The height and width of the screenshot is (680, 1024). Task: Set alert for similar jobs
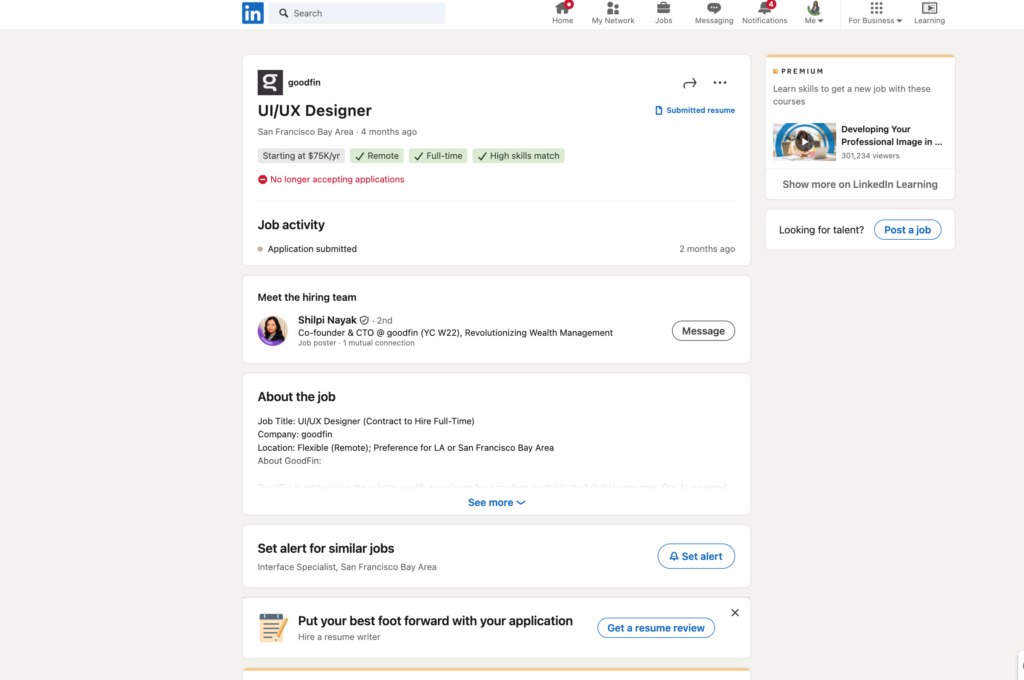[x=696, y=557]
